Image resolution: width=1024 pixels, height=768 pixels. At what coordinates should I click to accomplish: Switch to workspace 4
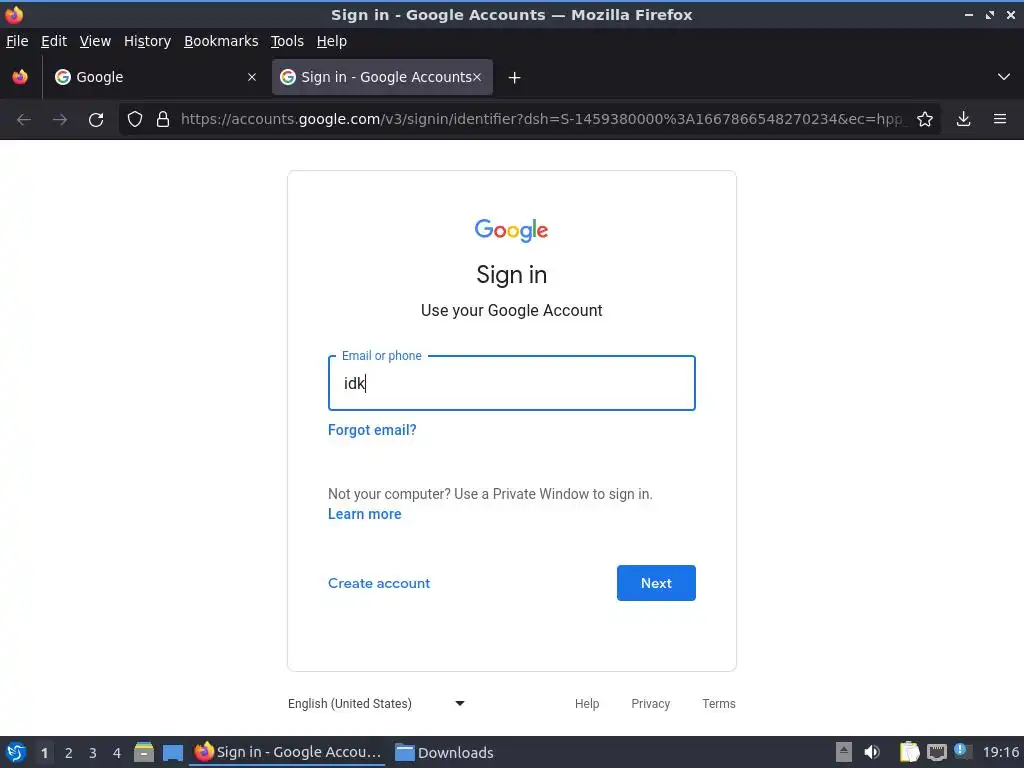[x=117, y=753]
